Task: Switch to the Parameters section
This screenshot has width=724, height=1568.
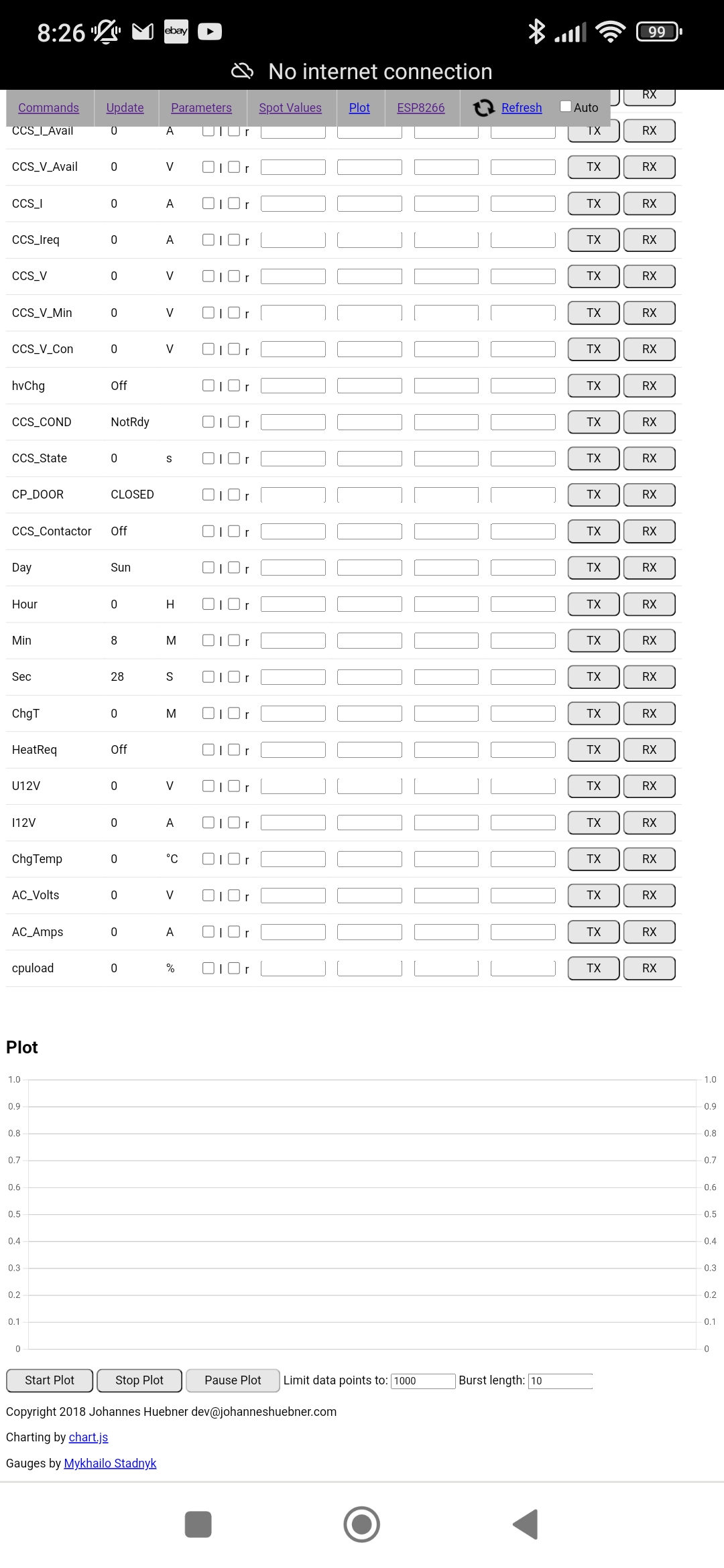Action: (x=201, y=108)
